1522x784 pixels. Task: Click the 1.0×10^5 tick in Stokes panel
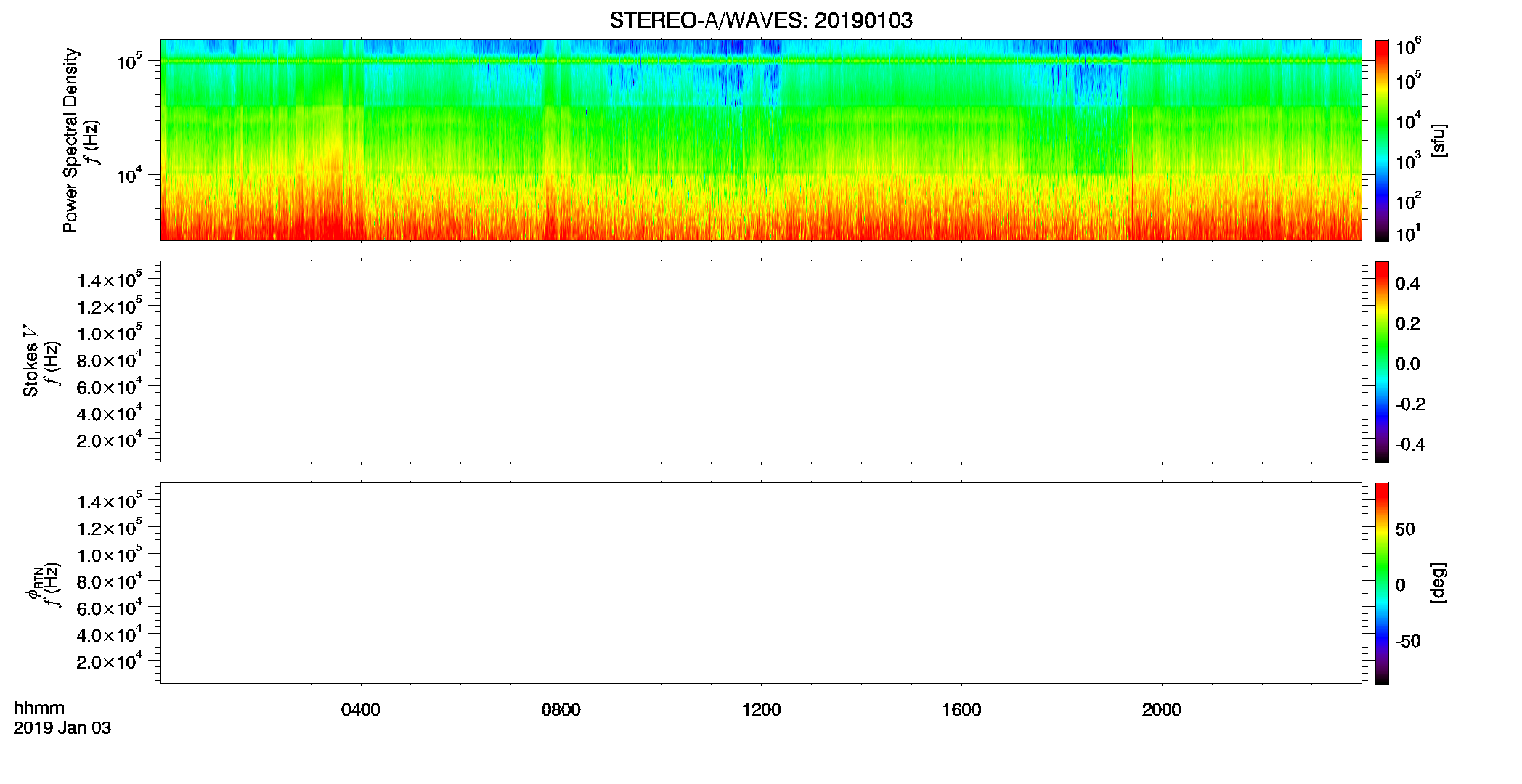point(110,333)
